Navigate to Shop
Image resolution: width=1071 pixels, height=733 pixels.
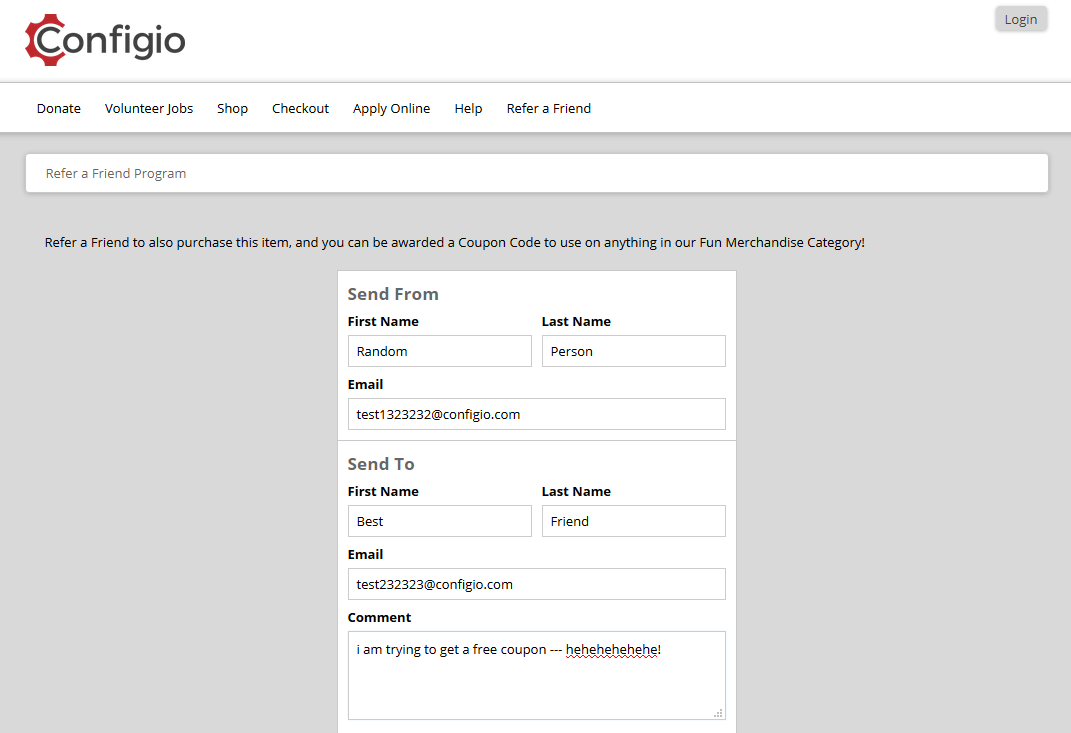tap(232, 108)
